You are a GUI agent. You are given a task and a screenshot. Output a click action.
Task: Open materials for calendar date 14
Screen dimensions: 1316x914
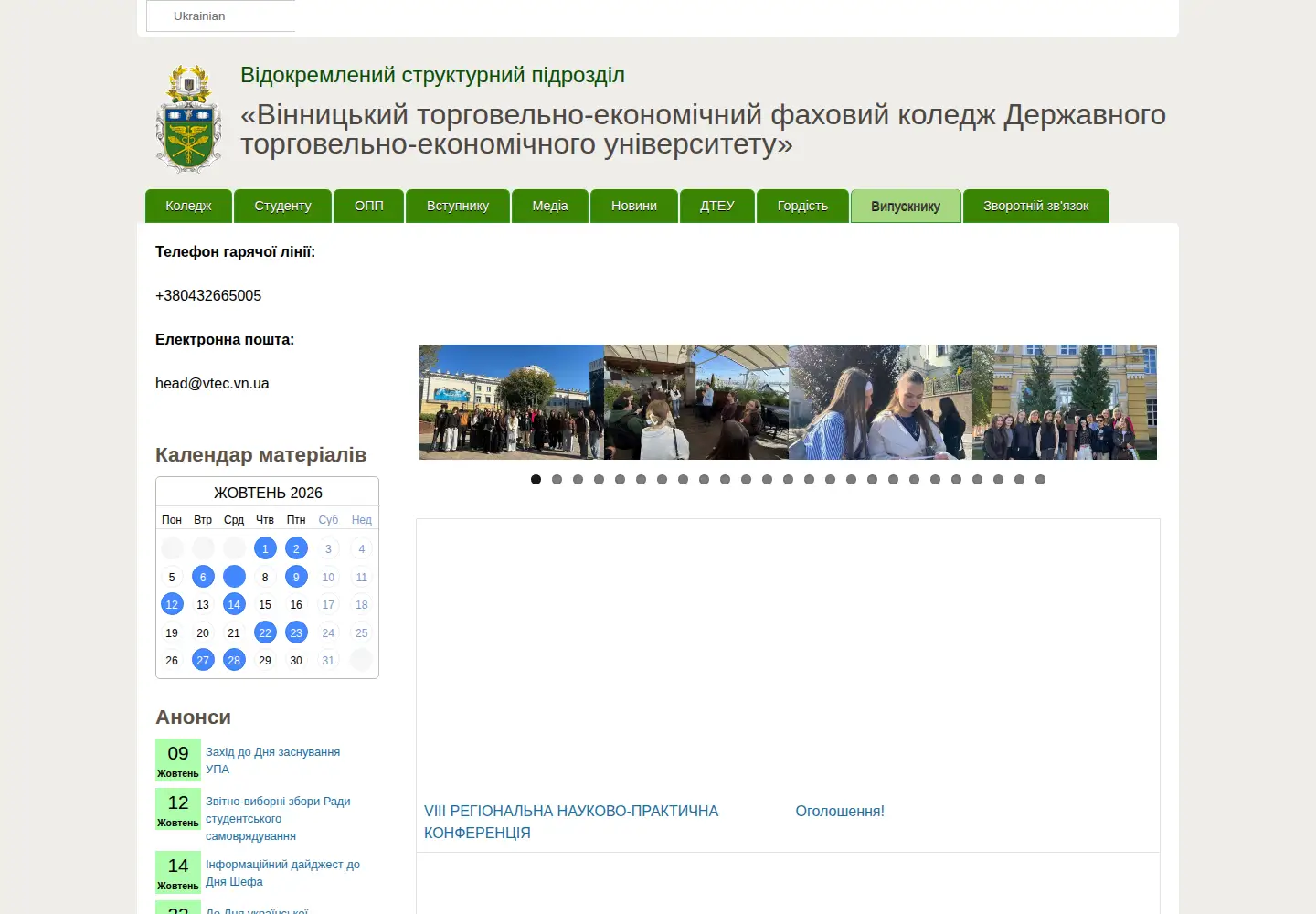234,604
